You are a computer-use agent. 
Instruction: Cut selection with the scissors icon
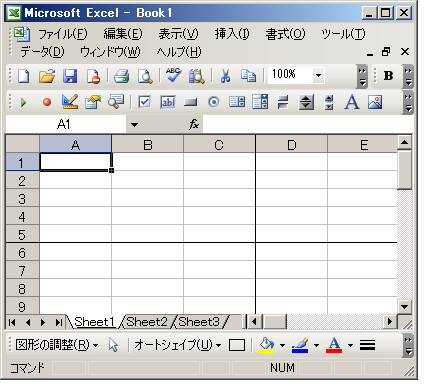226,76
